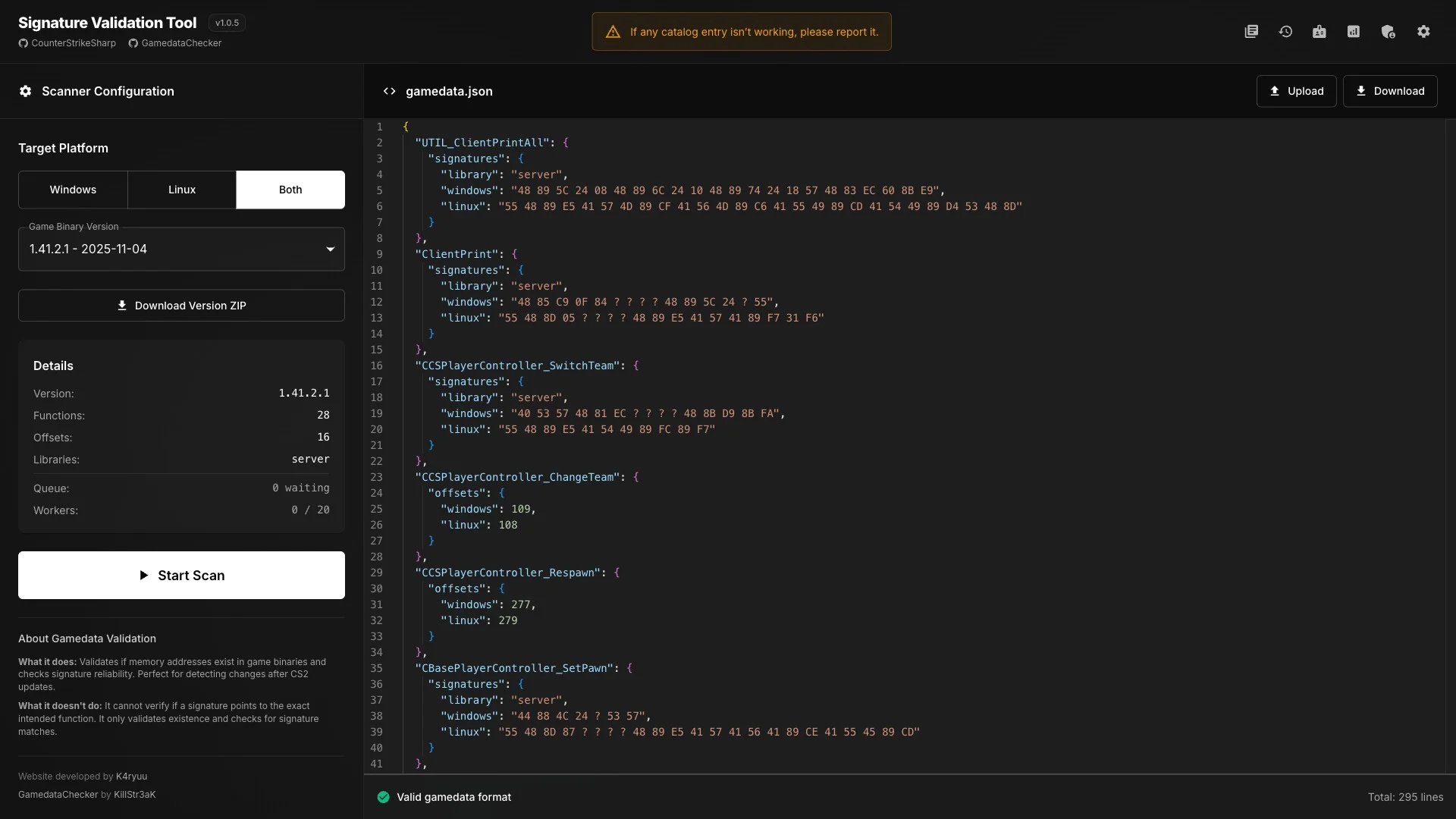Click Version value 1.41.2.1 in Details

(304, 393)
